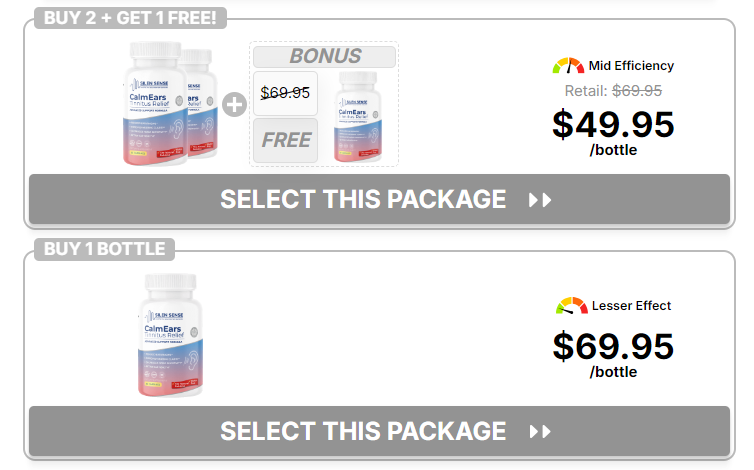Click the FREE bonus box
This screenshot has height=470, width=754.
click(x=286, y=140)
